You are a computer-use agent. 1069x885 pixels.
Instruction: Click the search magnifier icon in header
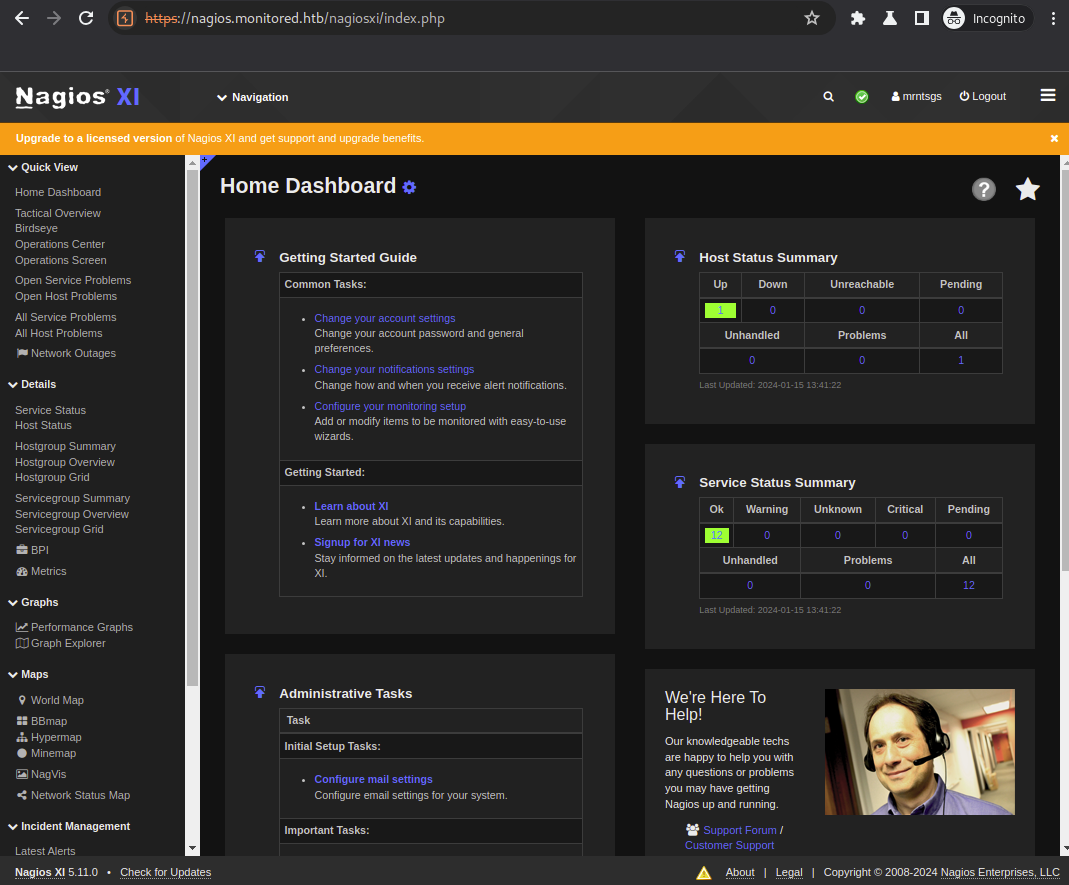click(x=828, y=97)
